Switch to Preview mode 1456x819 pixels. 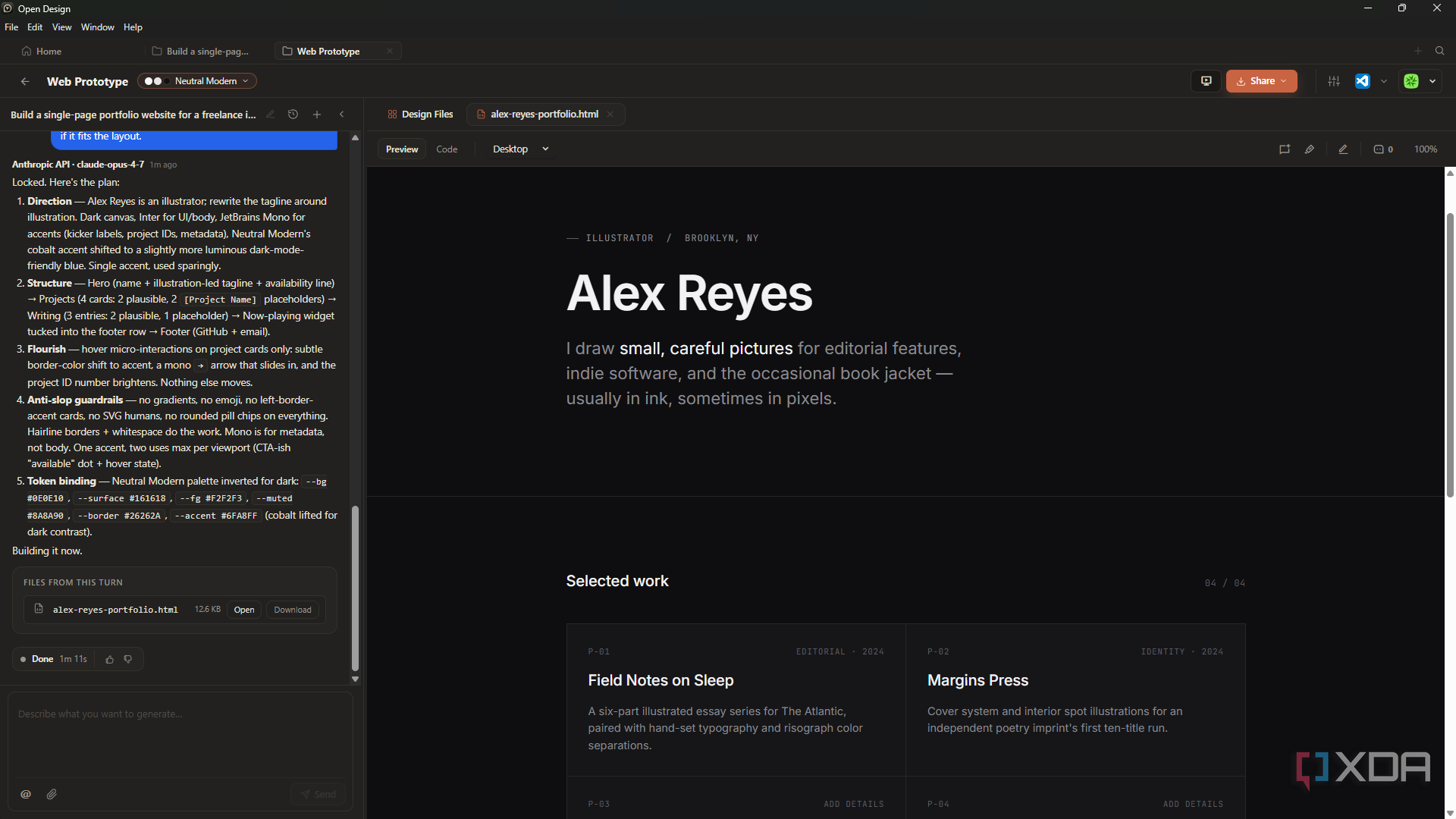(402, 149)
